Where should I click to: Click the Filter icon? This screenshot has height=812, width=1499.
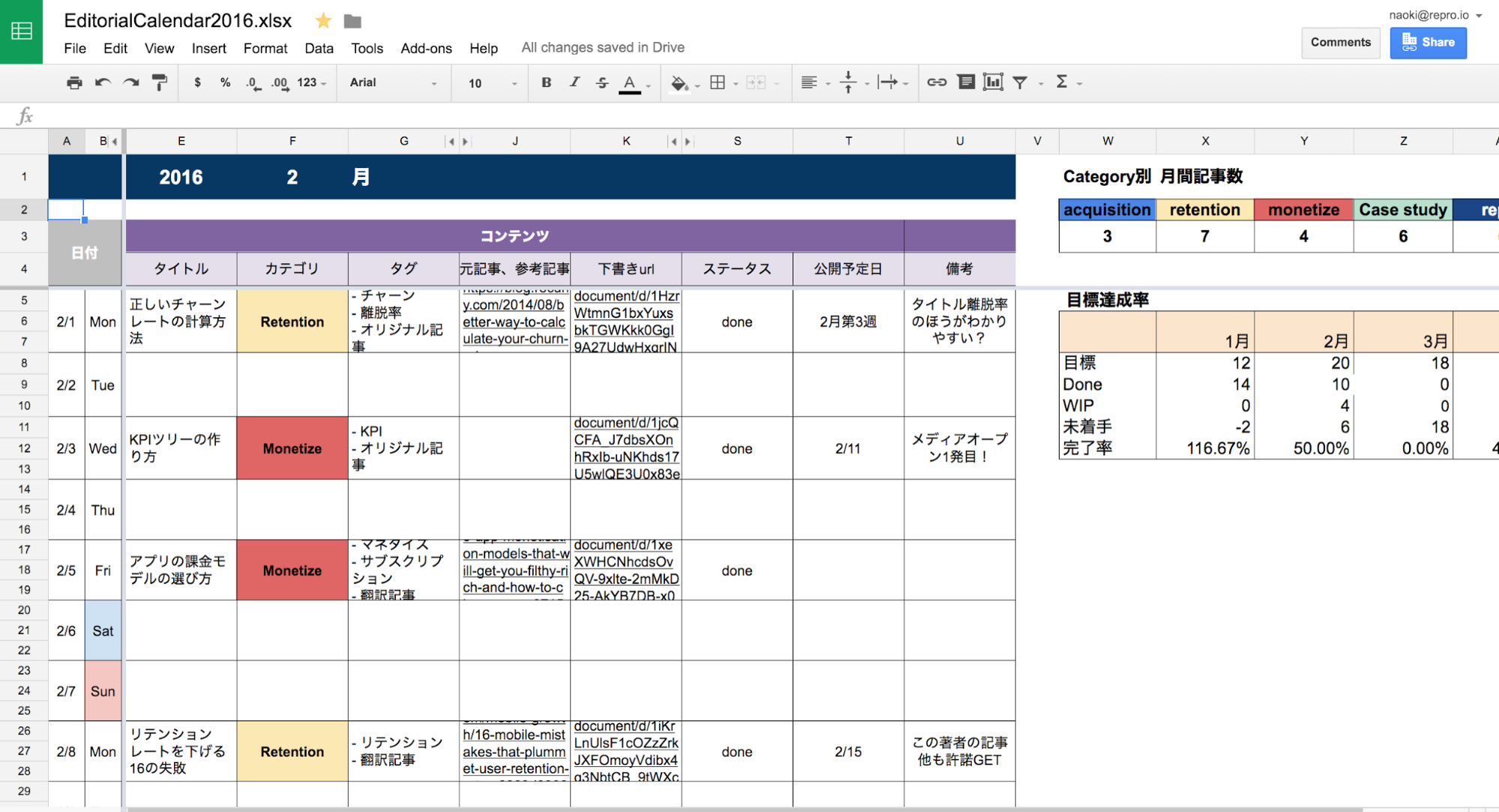[x=1020, y=82]
